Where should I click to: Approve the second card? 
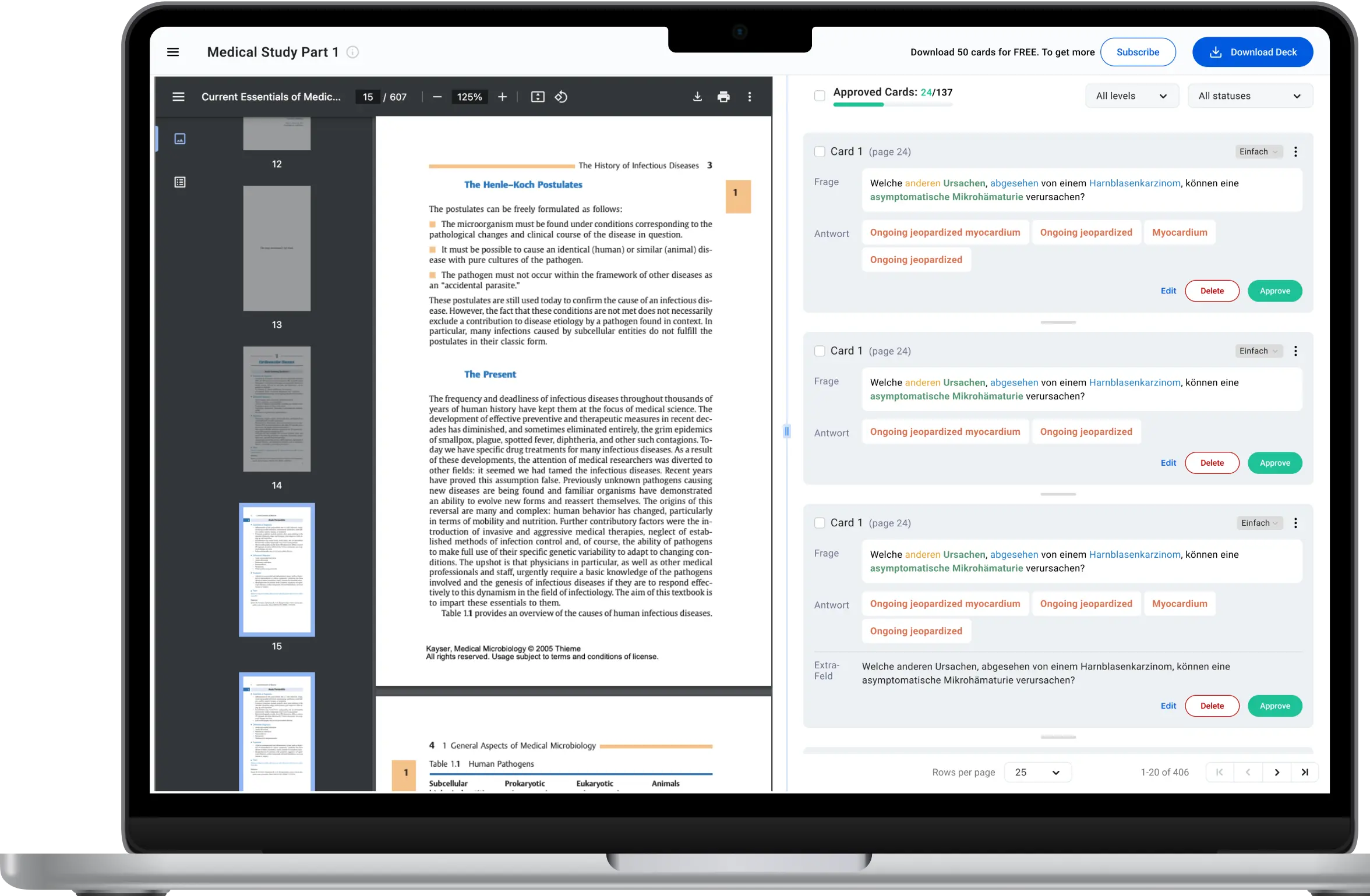(x=1274, y=463)
